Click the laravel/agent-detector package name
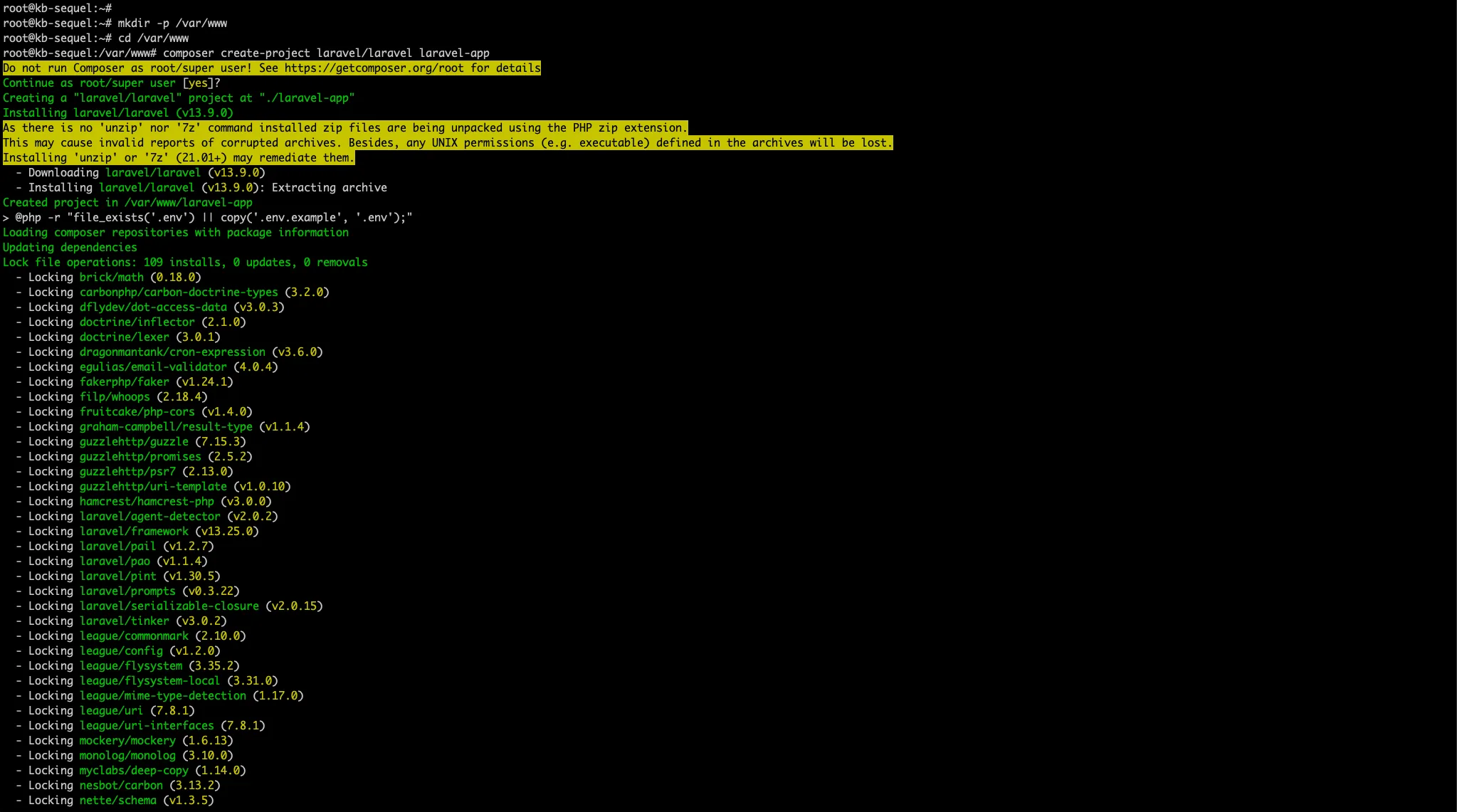 tap(150, 517)
